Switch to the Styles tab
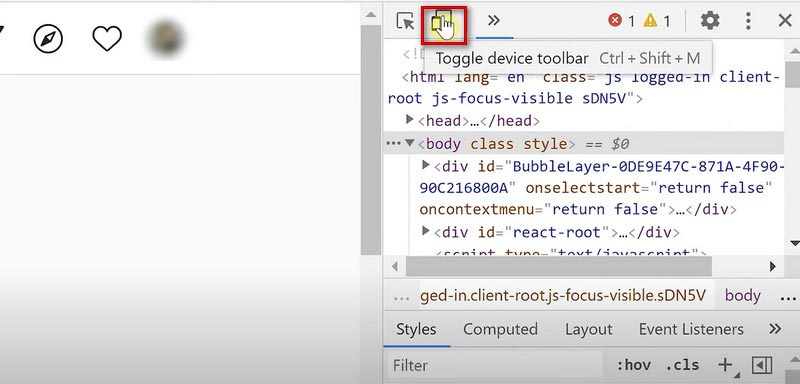 [416, 329]
